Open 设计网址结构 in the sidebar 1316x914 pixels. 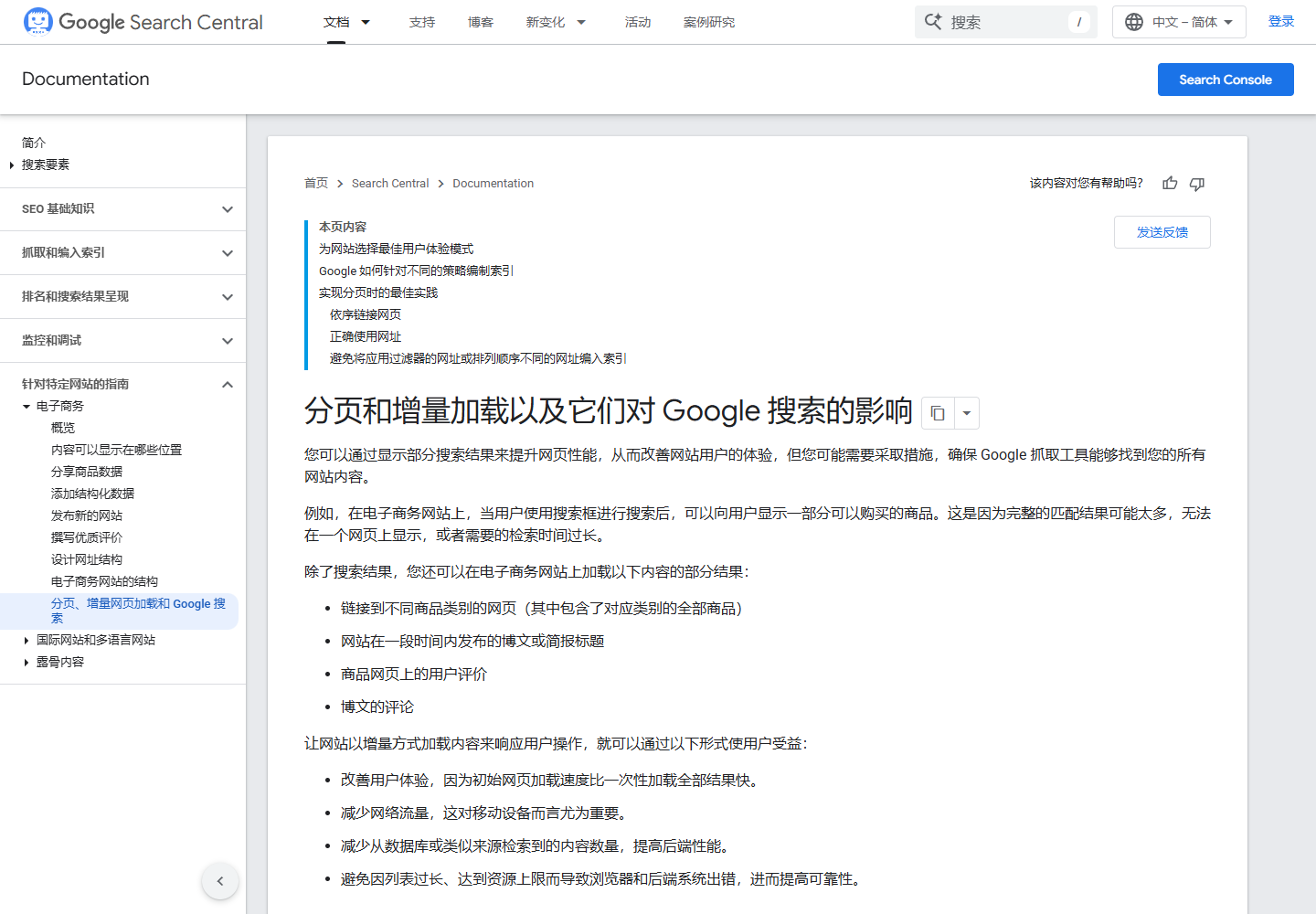(x=87, y=559)
